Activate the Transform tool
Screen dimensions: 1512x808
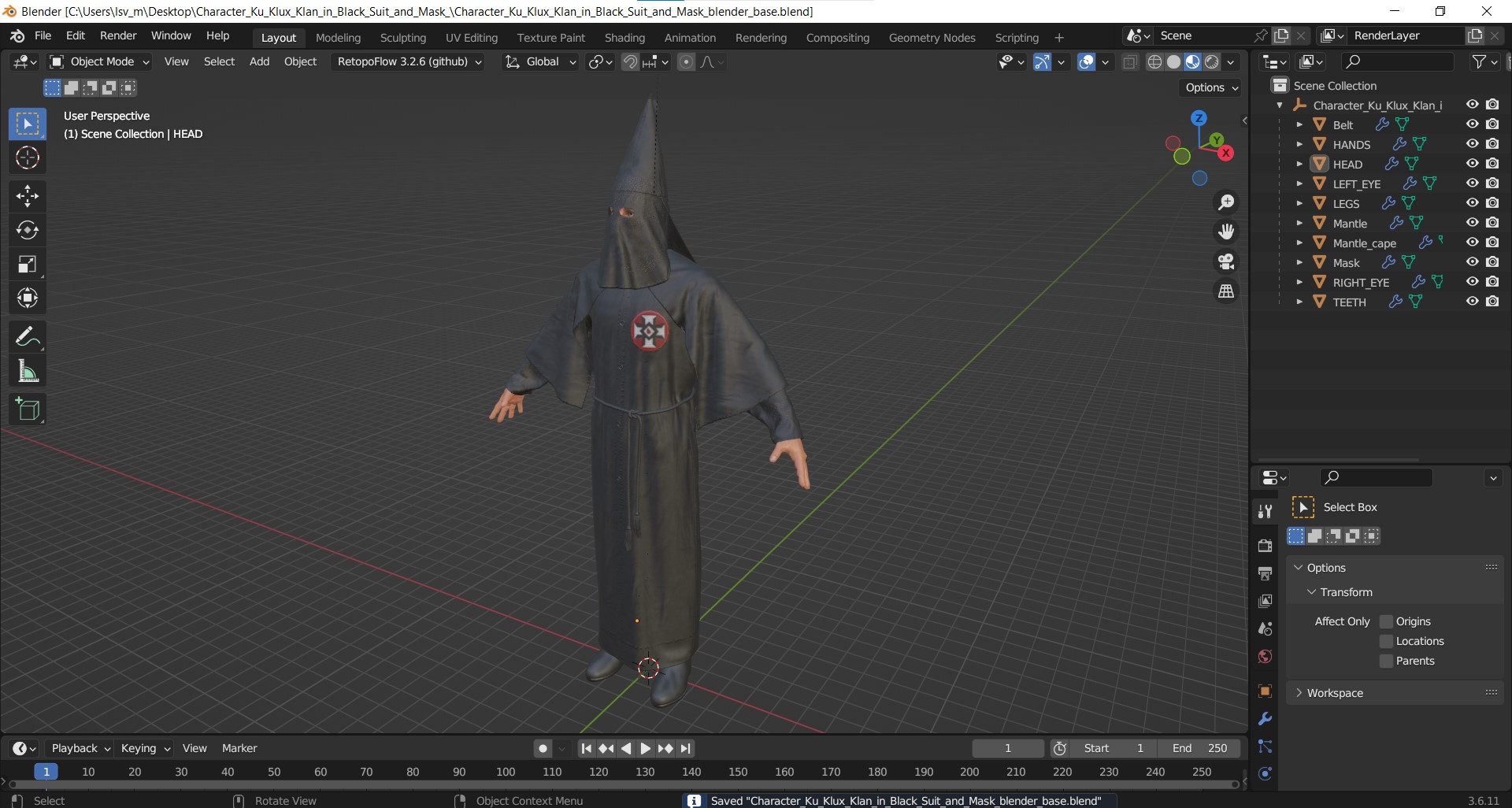click(28, 298)
